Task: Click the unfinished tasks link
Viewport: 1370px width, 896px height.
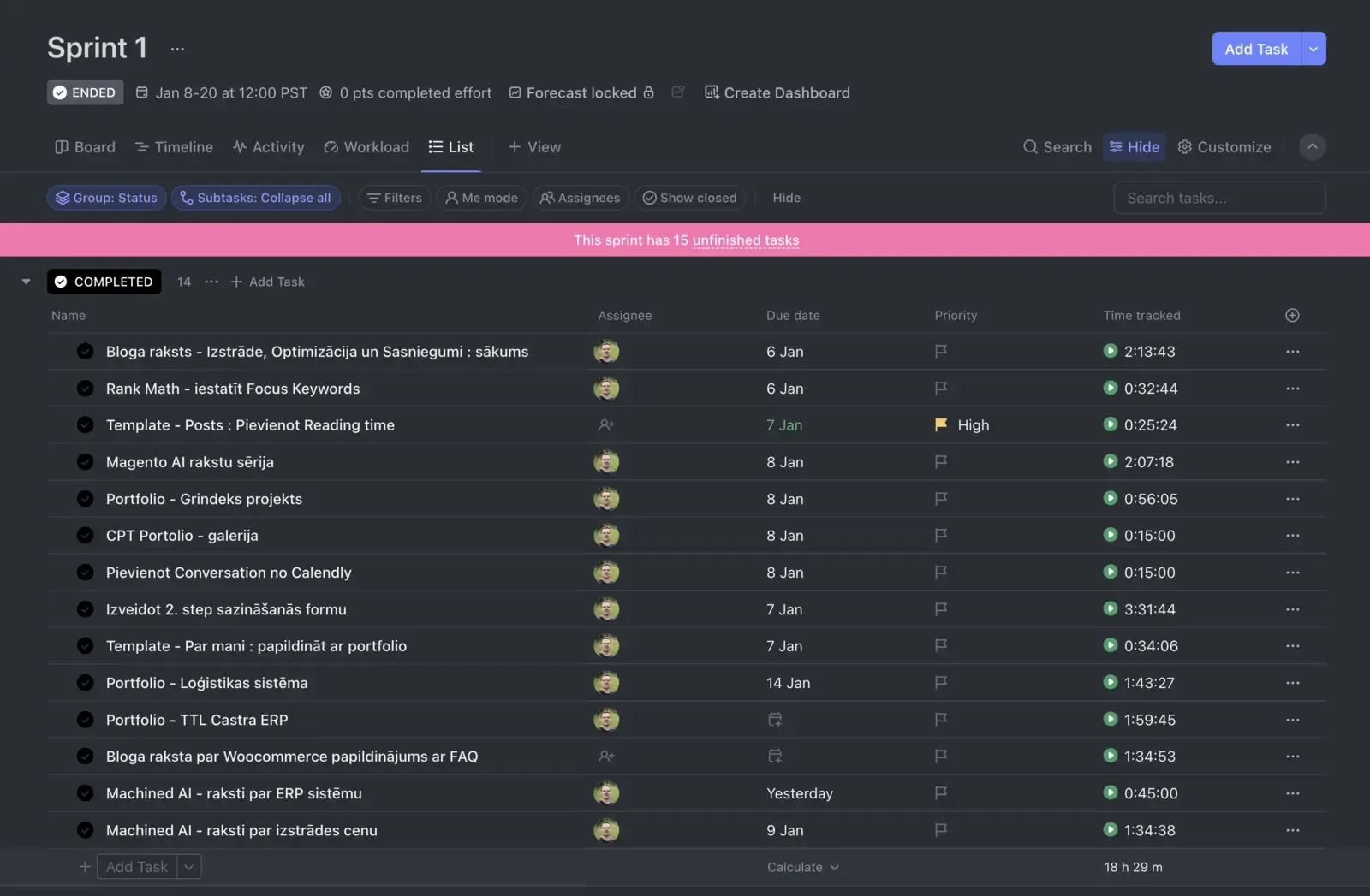Action: (x=746, y=240)
